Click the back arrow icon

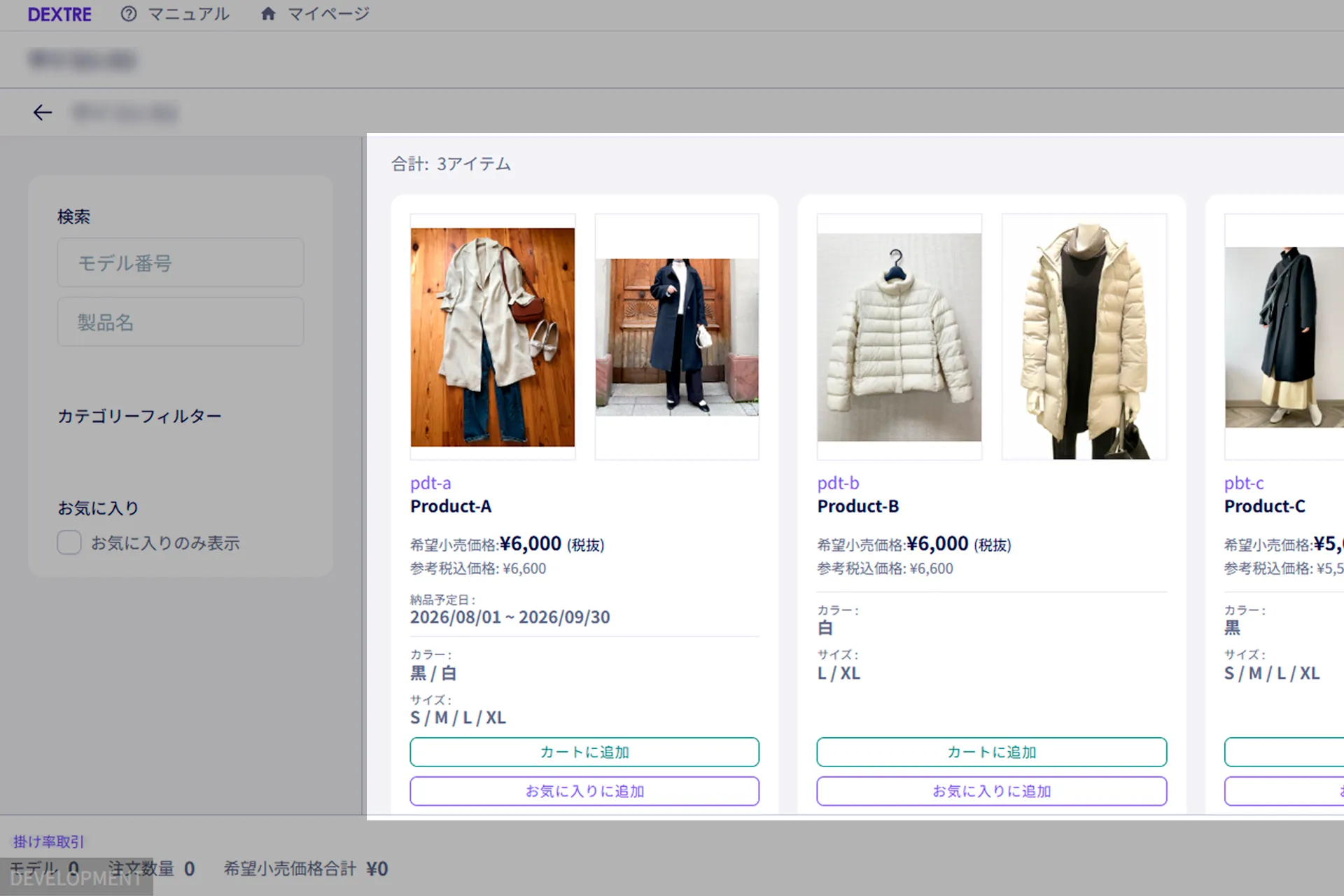point(43,113)
